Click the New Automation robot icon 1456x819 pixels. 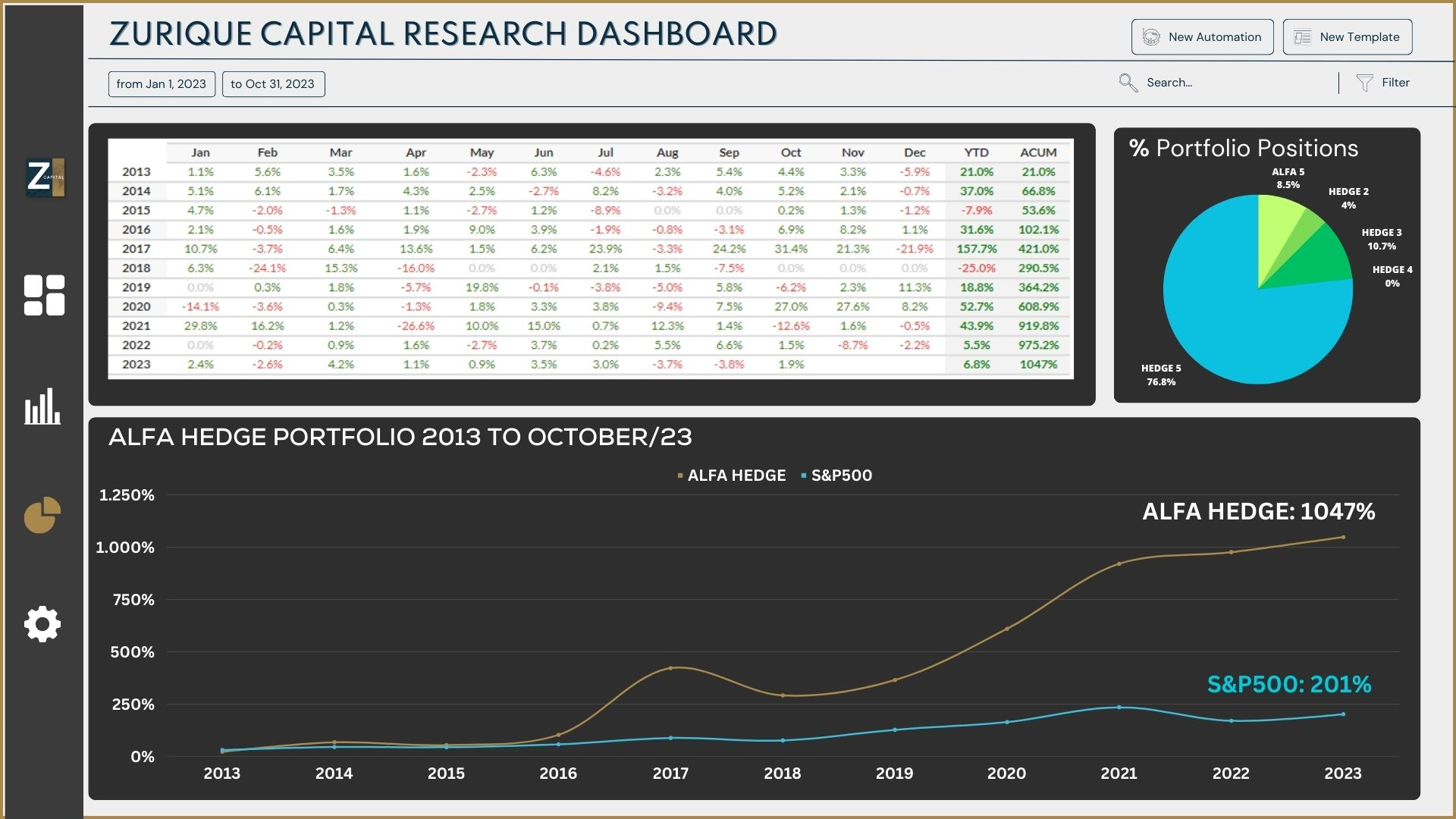pos(1151,37)
